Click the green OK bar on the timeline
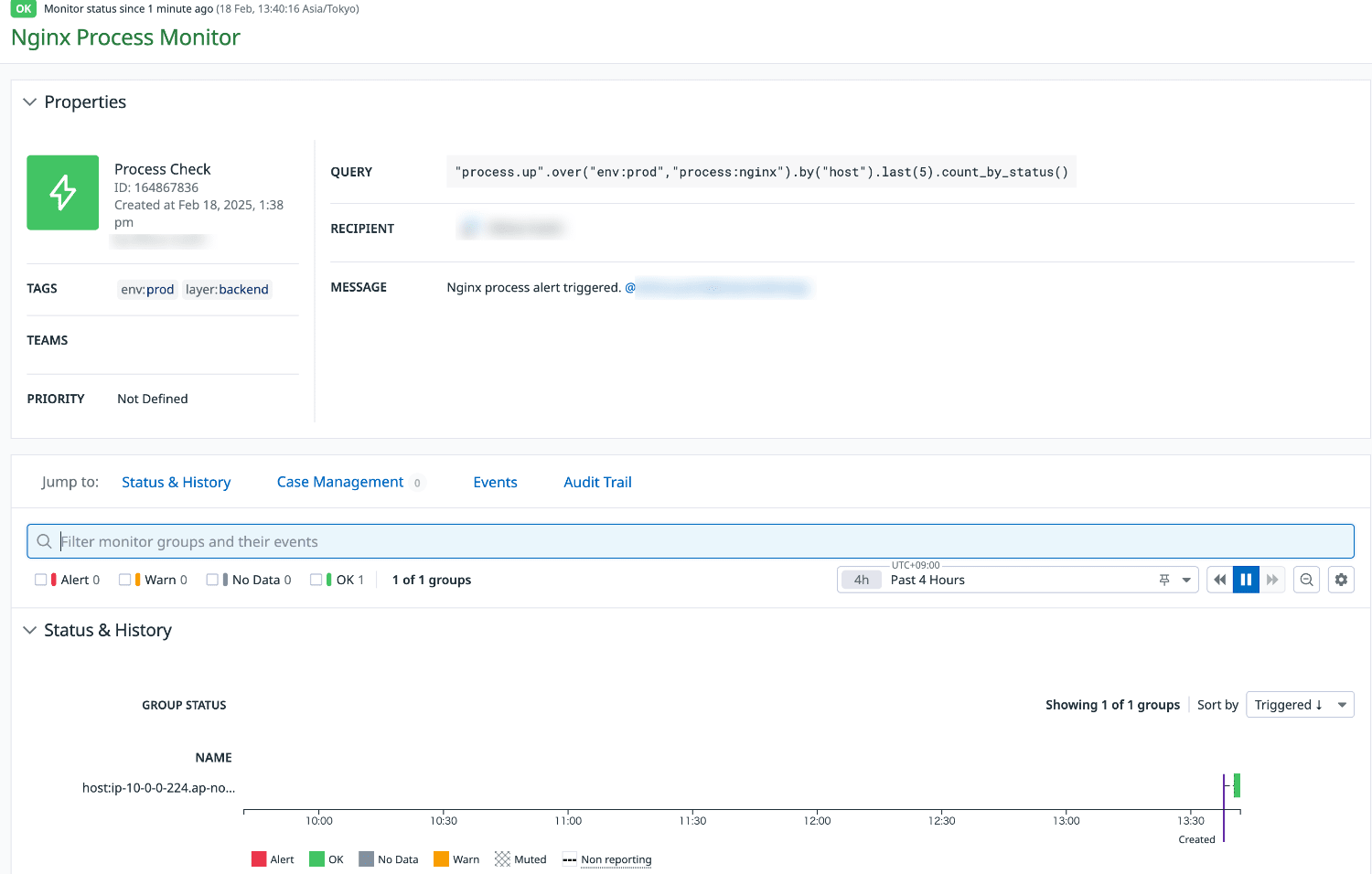The width and height of the screenshot is (1372, 874). point(1237,785)
